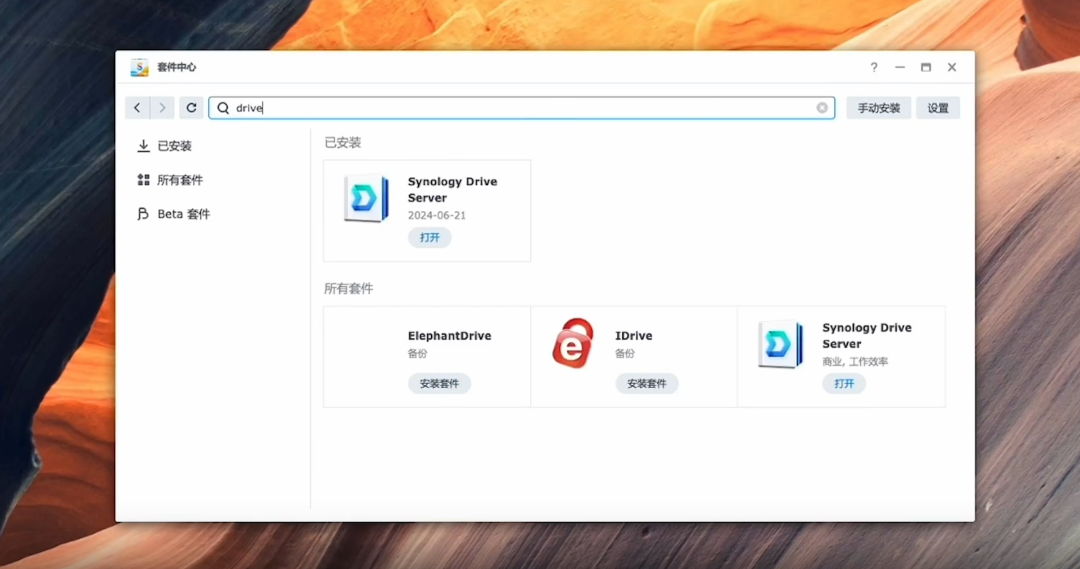Click Synology Drive Server icon under 所有套件

tap(780, 344)
